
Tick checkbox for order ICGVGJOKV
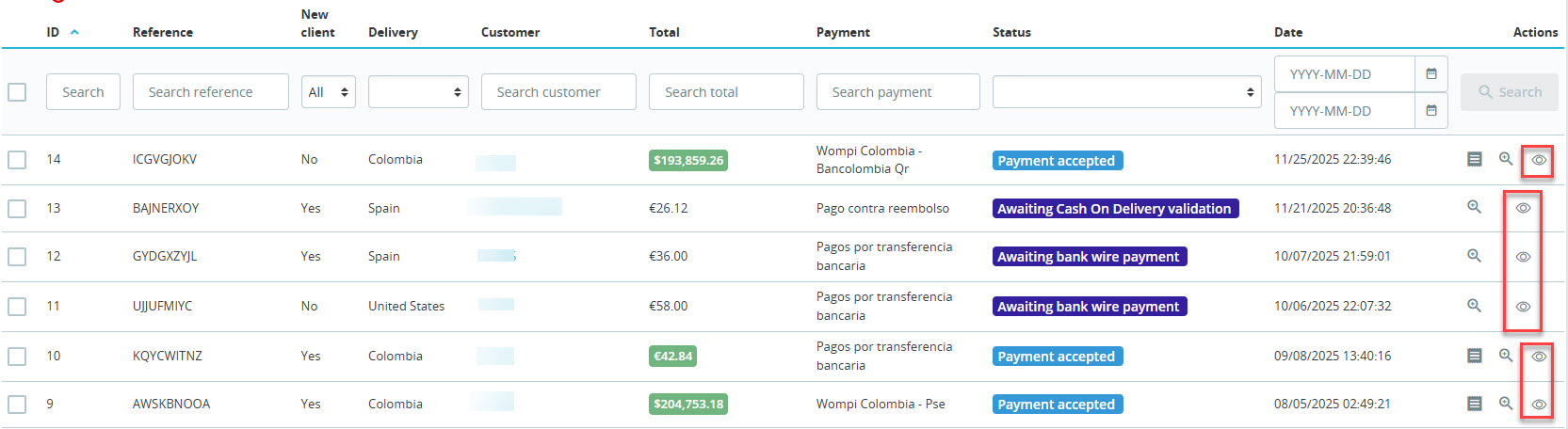point(17,160)
